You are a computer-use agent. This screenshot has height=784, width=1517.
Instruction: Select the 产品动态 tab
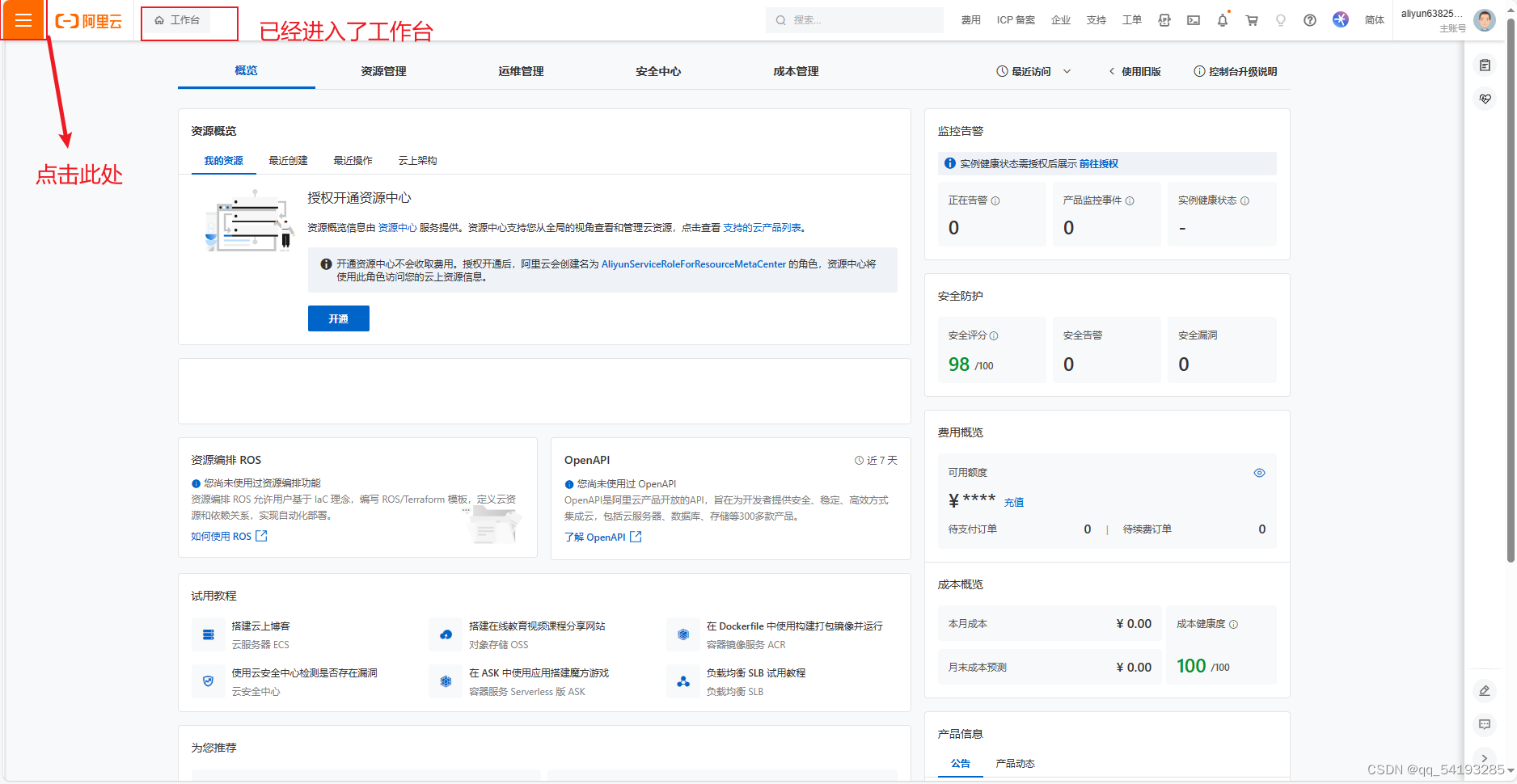(x=1015, y=764)
